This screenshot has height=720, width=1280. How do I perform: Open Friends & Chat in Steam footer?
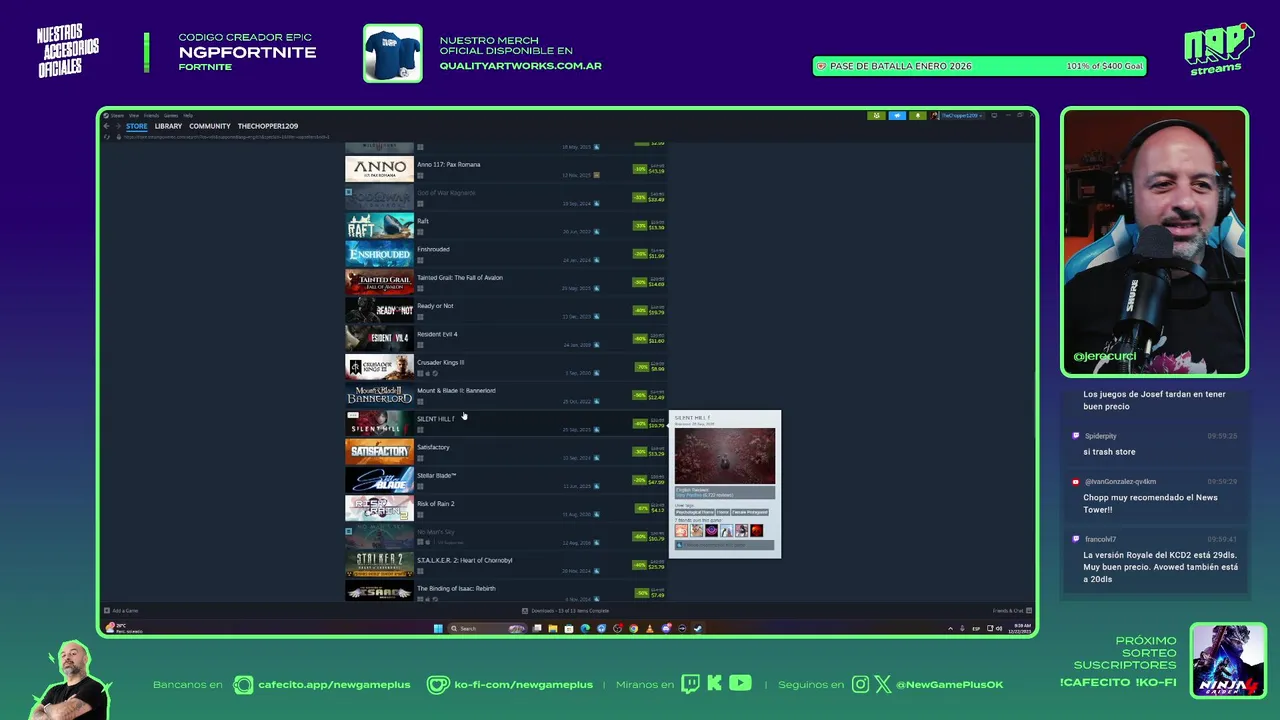click(1012, 610)
